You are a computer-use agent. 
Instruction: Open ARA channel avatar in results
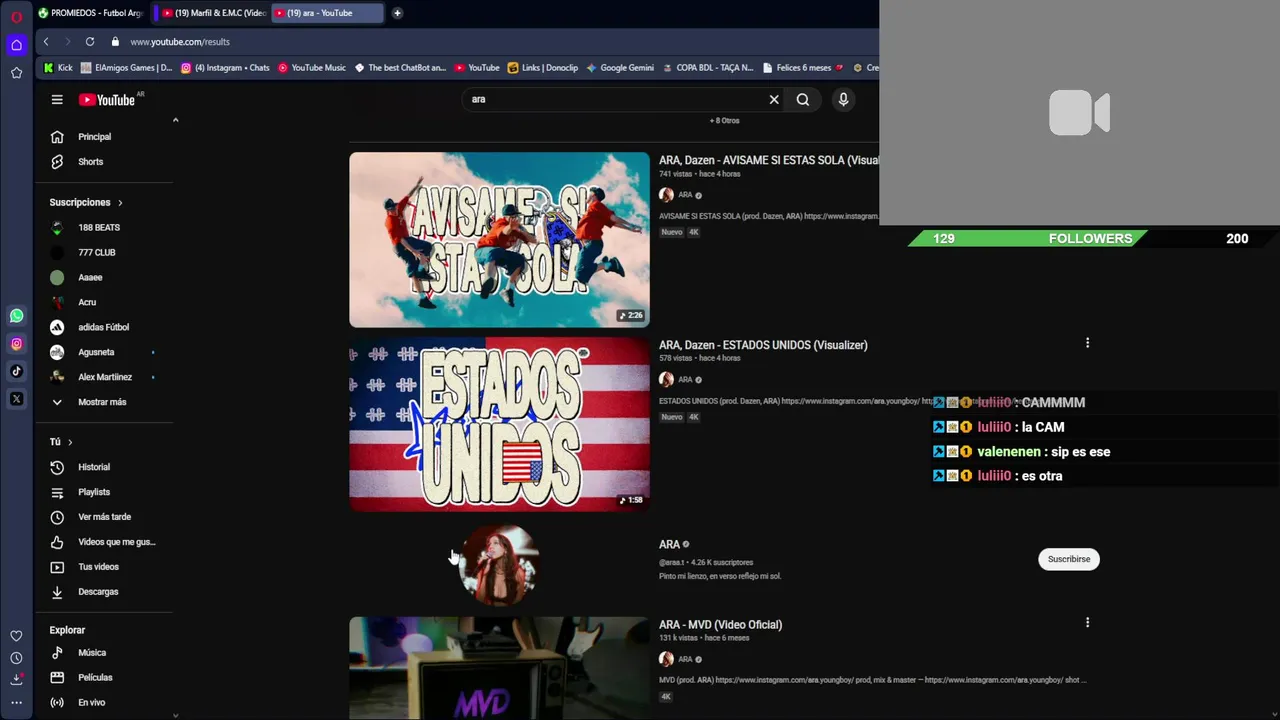coord(499,565)
